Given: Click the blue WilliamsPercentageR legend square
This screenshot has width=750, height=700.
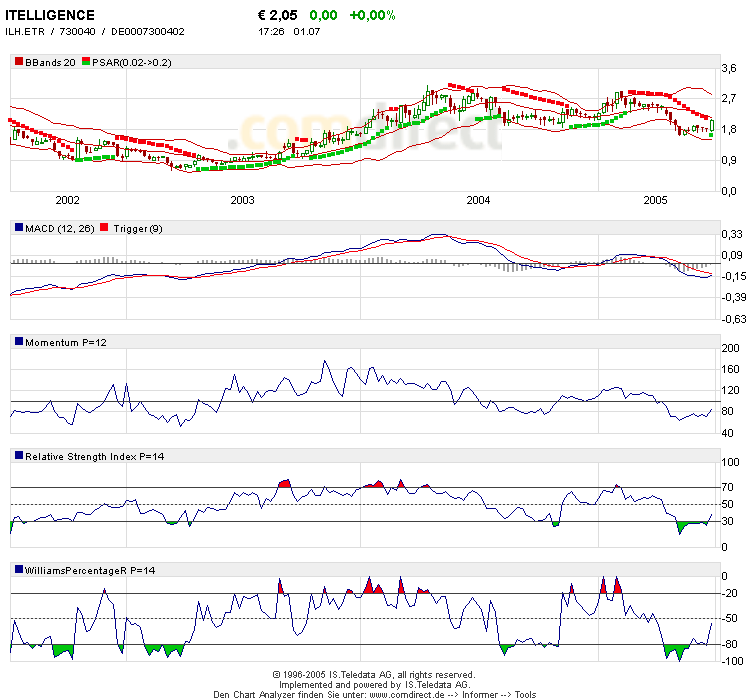Looking at the screenshot, I should point(19,569).
